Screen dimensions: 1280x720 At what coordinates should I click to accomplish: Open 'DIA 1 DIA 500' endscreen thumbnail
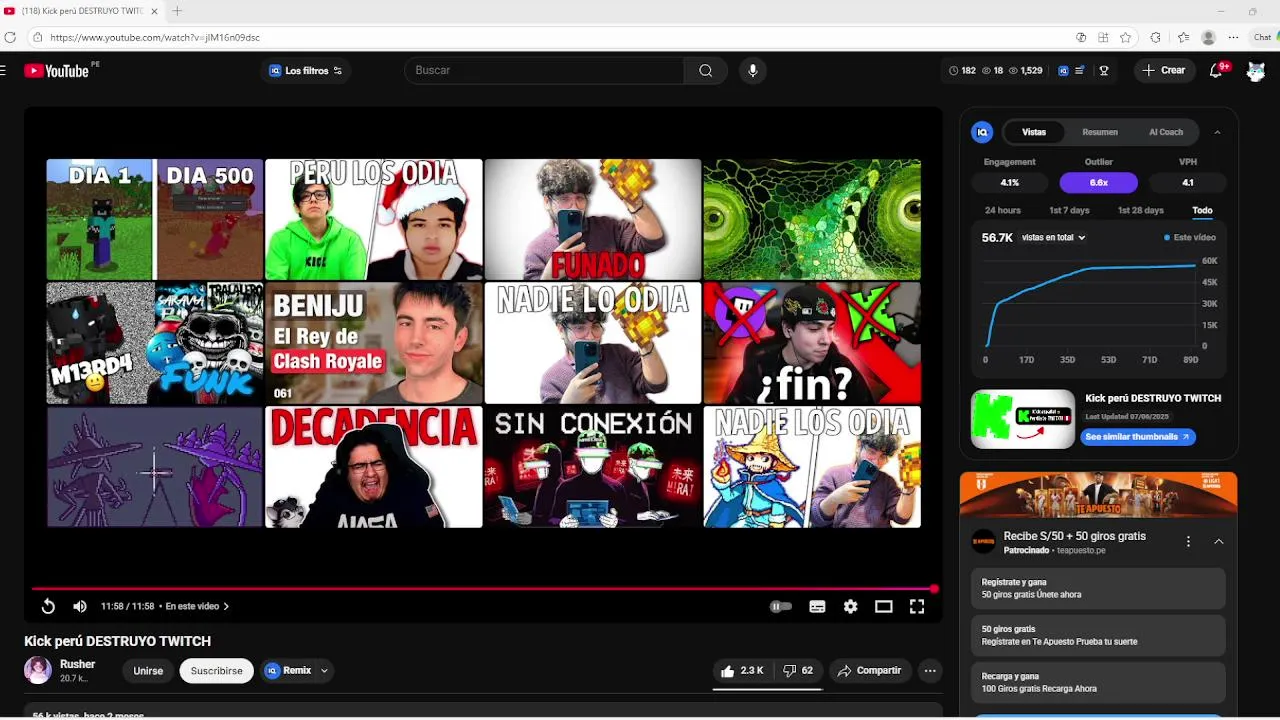155,220
